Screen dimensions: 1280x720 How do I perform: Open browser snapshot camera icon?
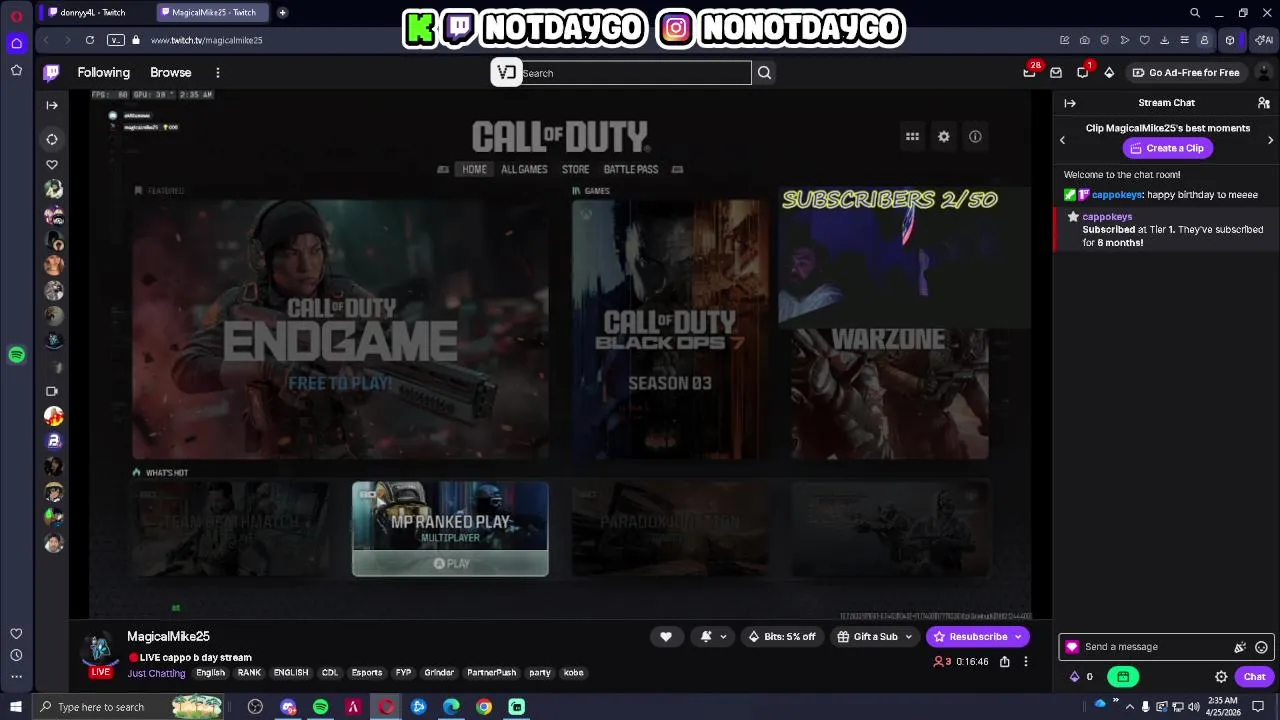1084,40
